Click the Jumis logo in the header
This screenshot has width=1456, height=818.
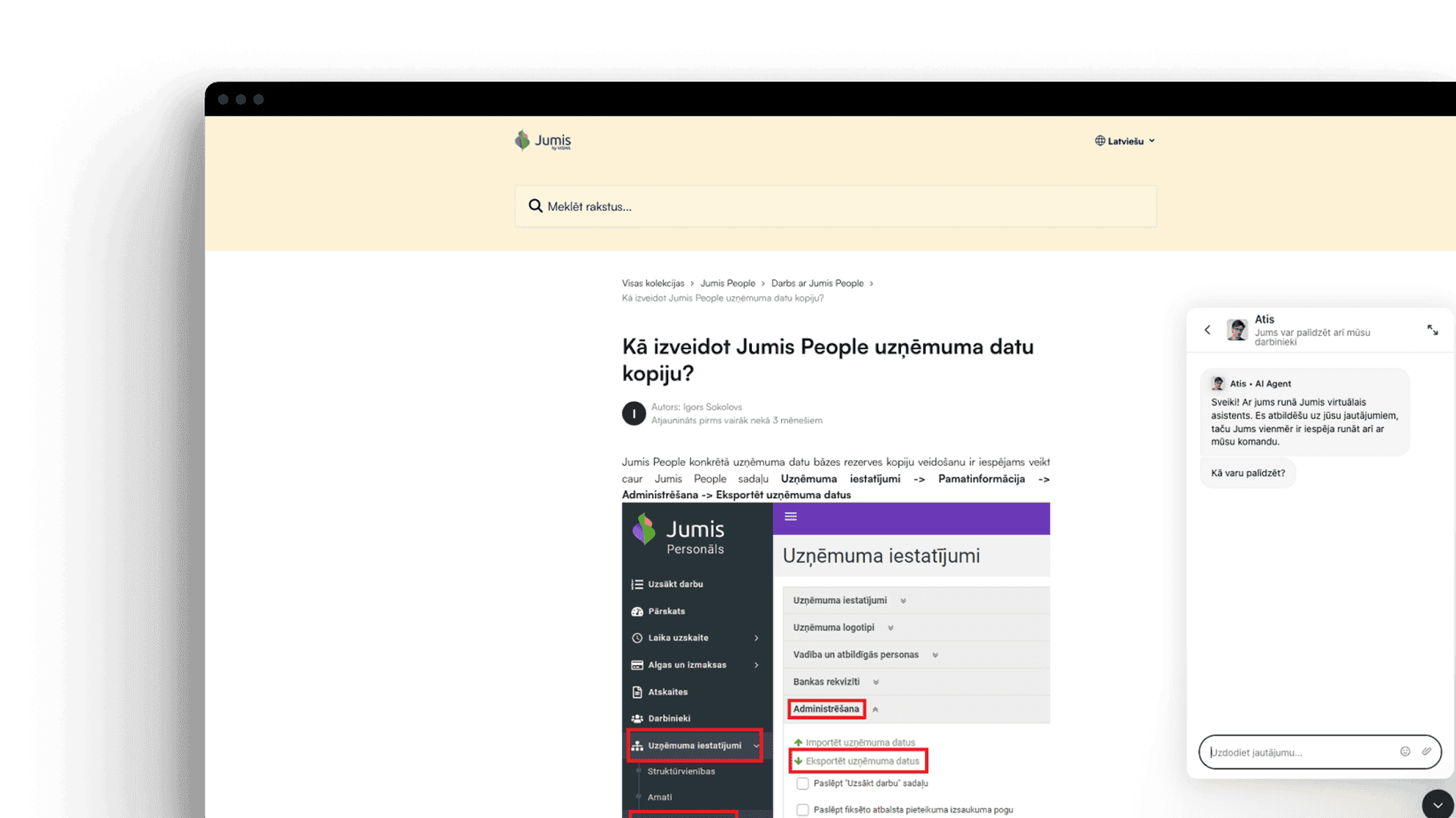(543, 141)
